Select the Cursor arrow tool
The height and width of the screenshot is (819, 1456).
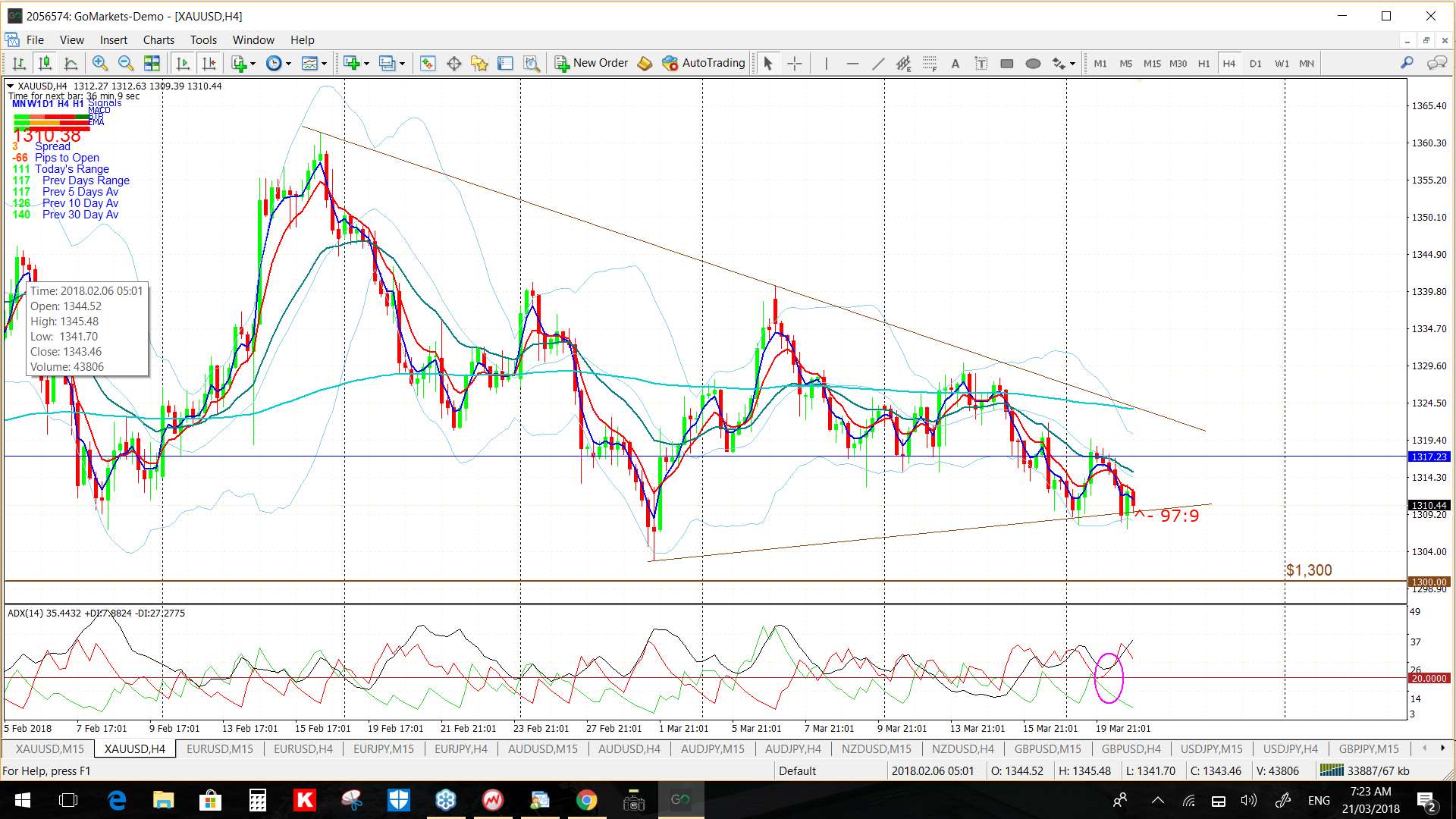(x=767, y=64)
